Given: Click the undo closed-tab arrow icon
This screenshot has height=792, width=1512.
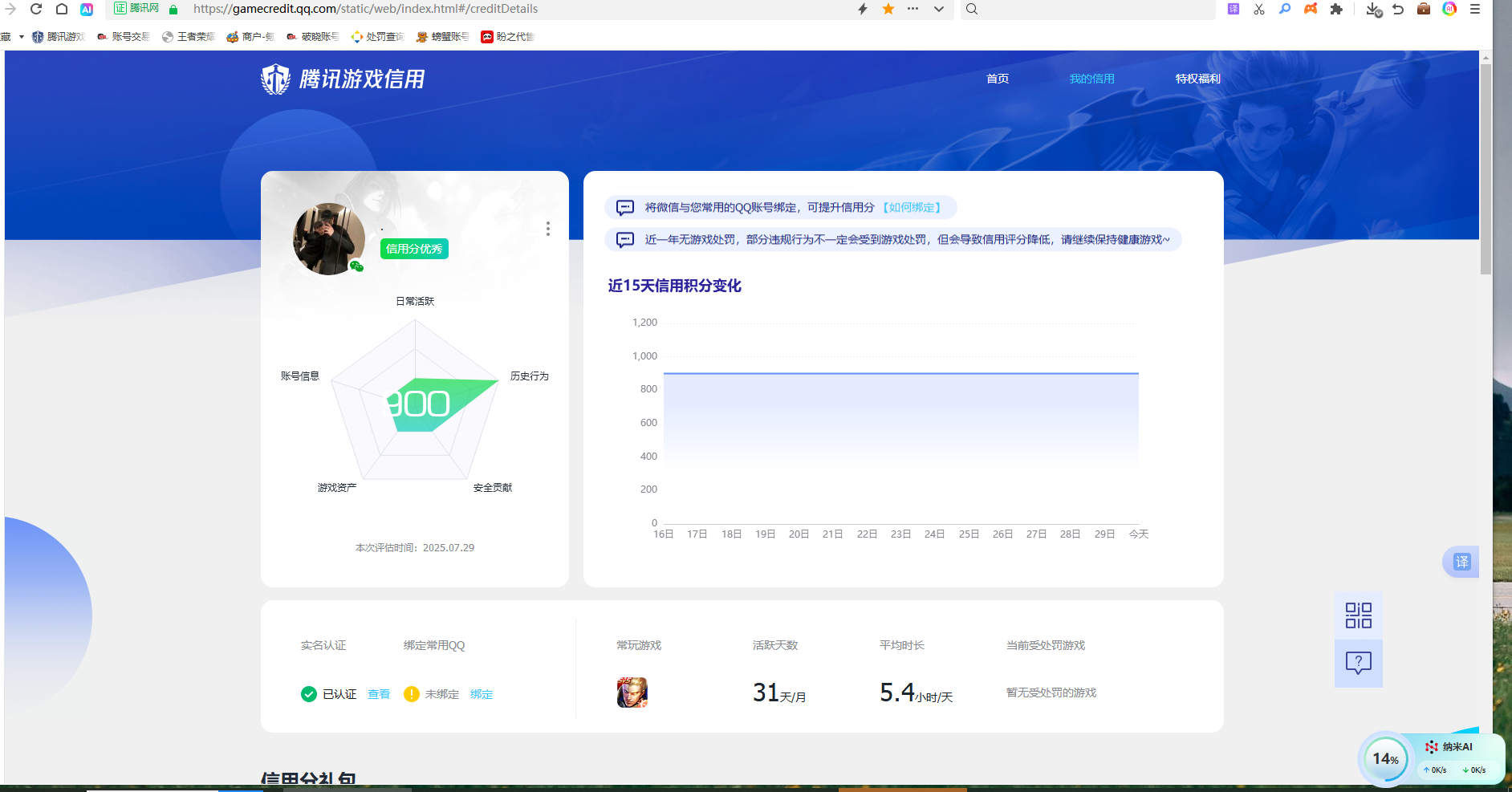Looking at the screenshot, I should (x=1398, y=9).
